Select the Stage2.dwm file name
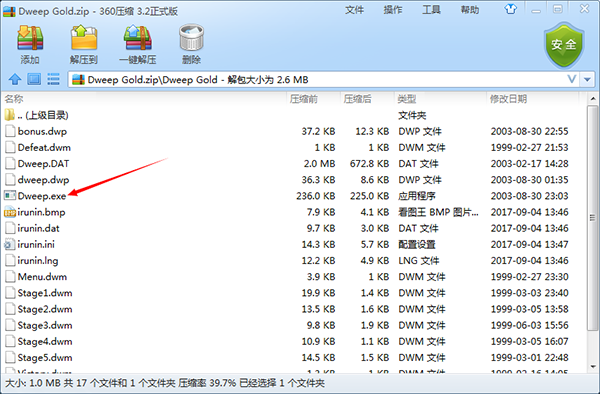The width and height of the screenshot is (600, 394). (x=45, y=309)
